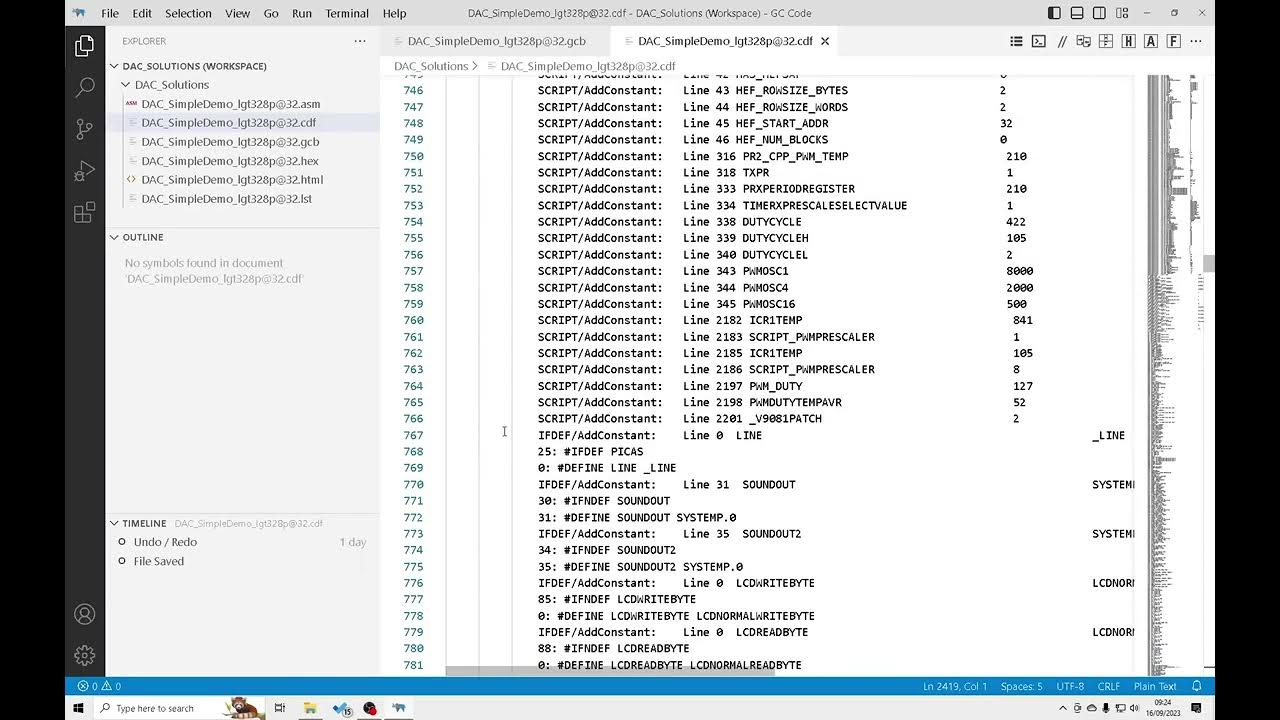The height and width of the screenshot is (720, 1280).
Task: Open Explorer views and more actions menu
Action: click(x=360, y=41)
